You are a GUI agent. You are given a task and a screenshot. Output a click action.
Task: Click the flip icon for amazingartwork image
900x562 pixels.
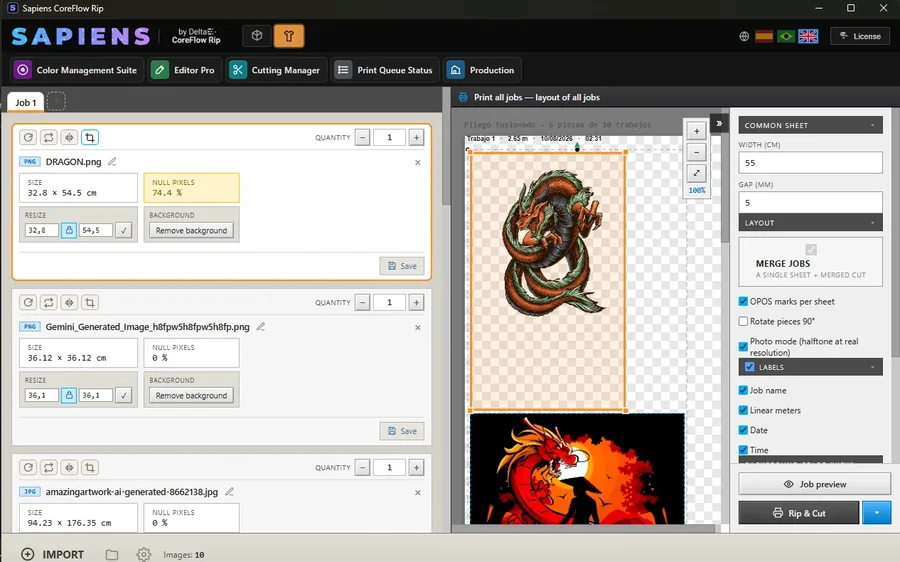pos(49,467)
